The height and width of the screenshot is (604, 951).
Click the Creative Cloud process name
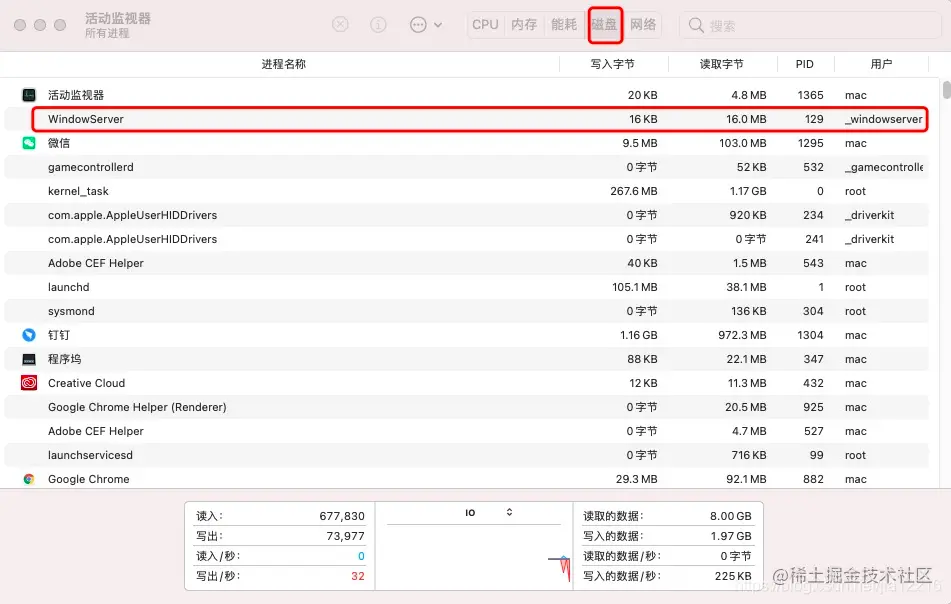[x=87, y=383]
